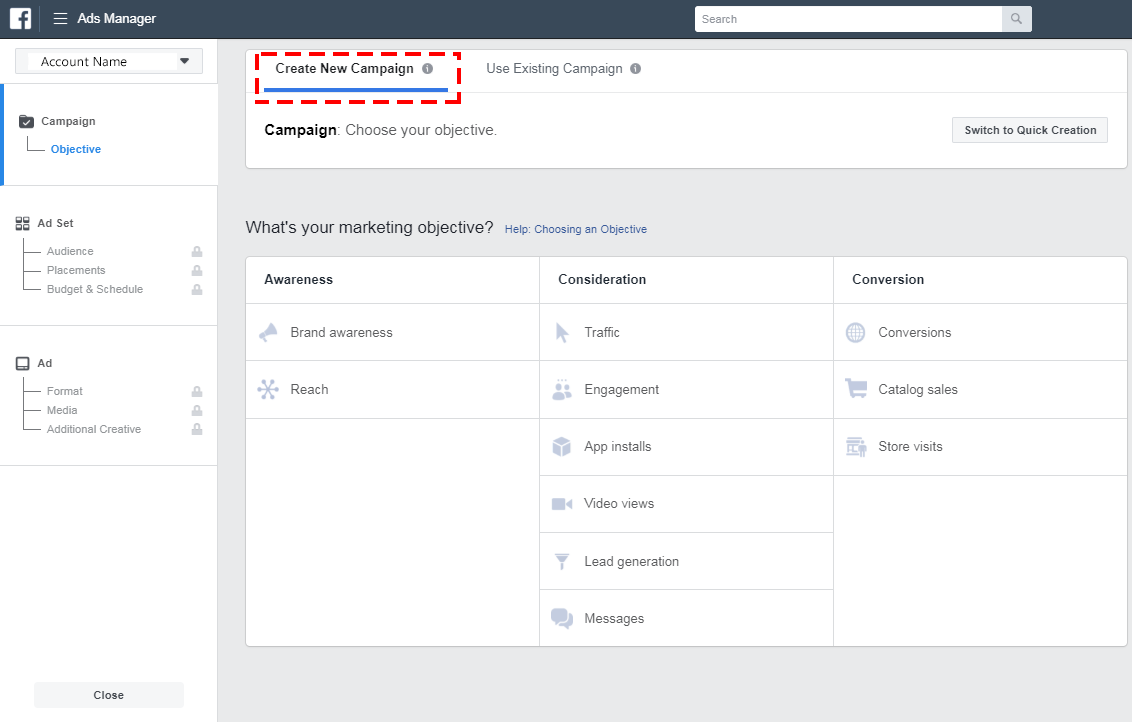This screenshot has width=1132, height=722.
Task: Choose the Reach objective label
Action: click(309, 389)
